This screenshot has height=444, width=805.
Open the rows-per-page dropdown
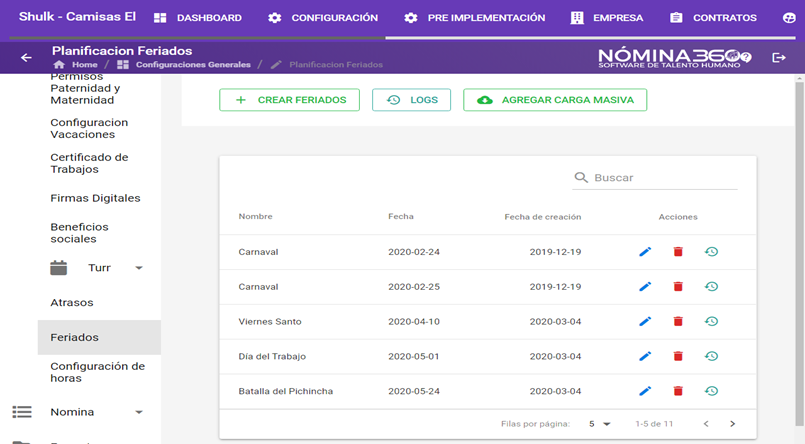click(600, 424)
